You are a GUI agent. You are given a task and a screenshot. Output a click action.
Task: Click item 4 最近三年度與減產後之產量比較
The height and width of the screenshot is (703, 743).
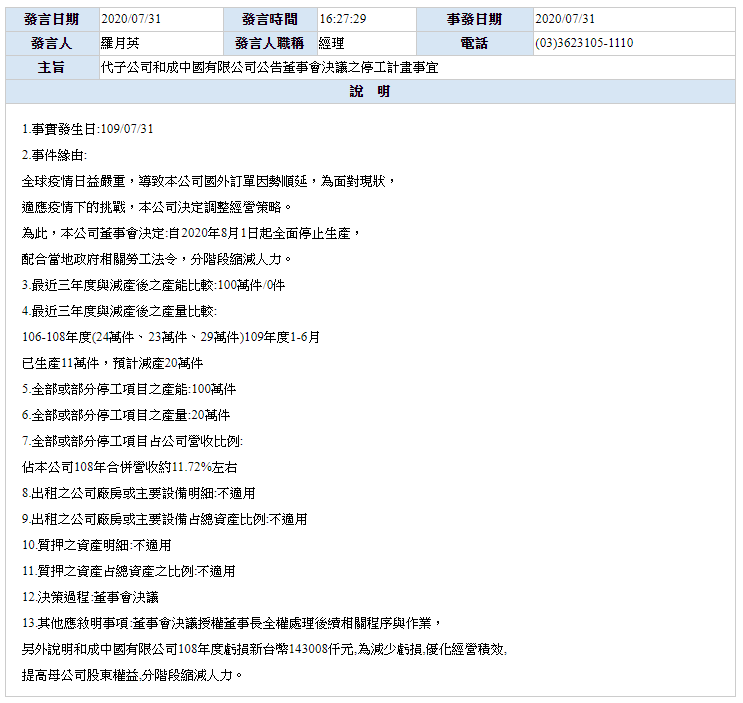pos(119,311)
